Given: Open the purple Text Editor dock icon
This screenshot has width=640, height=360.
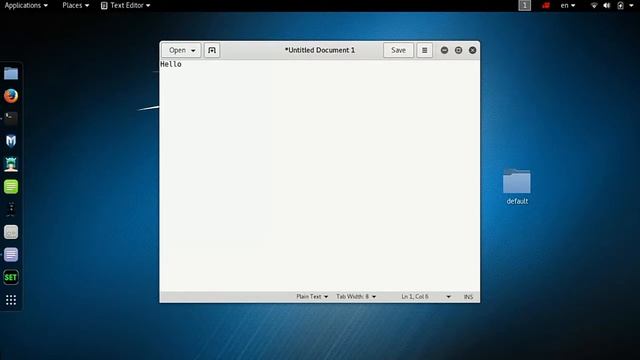Looking at the screenshot, I should pyautogui.click(x=11, y=255).
